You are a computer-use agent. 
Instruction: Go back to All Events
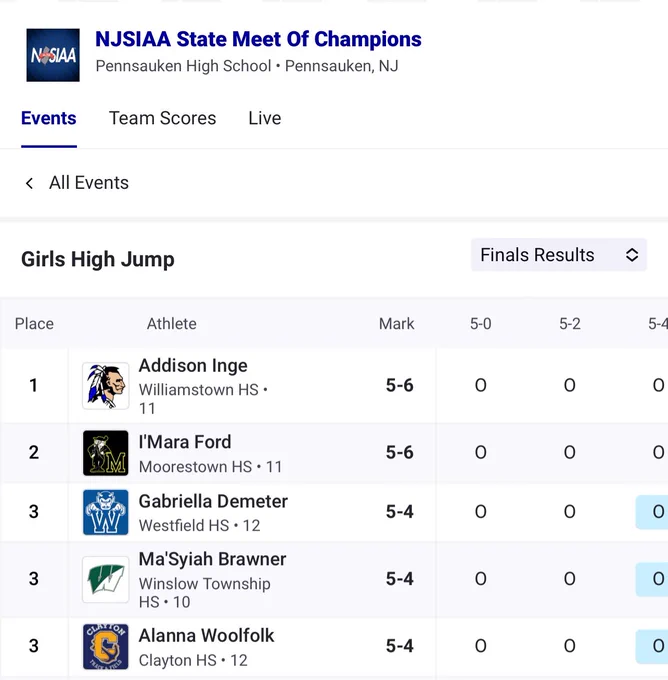89,183
